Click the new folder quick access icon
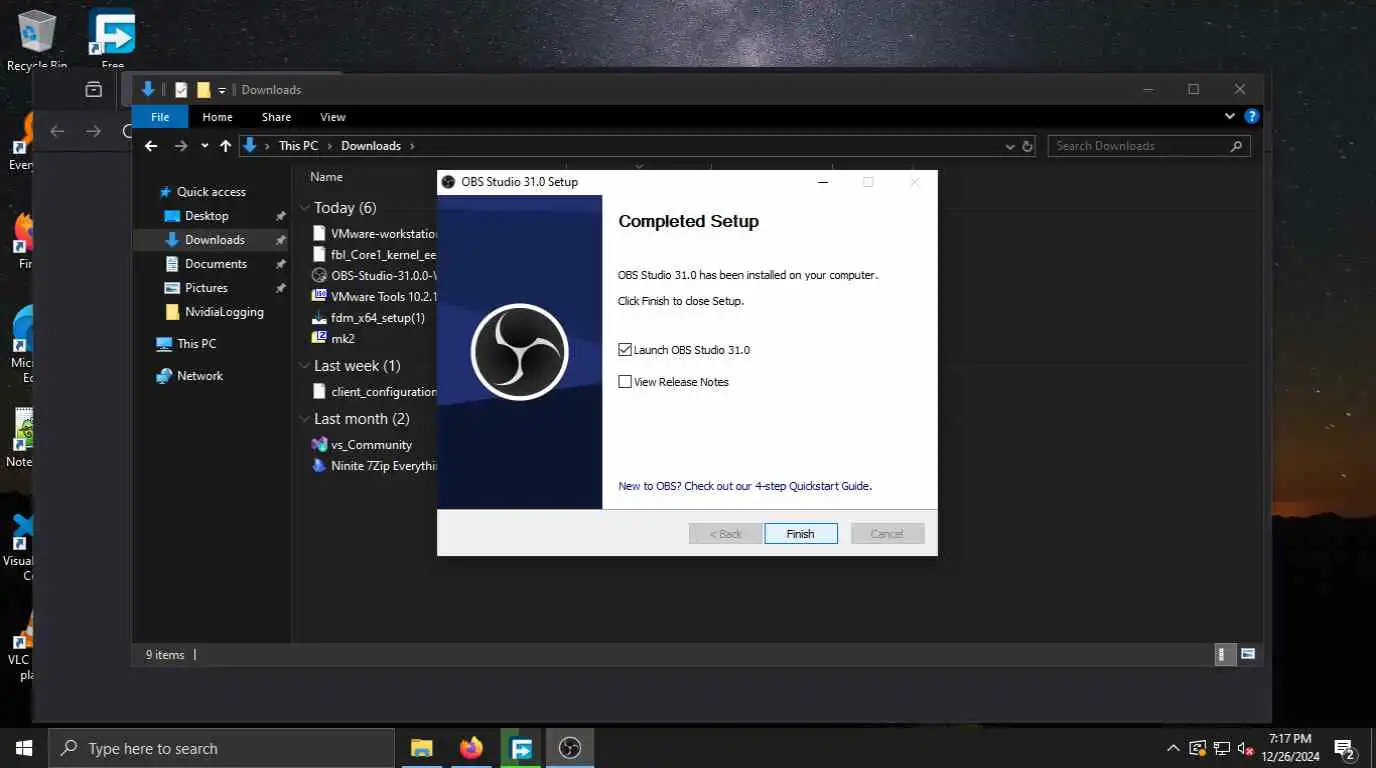Screen dimensions: 1376x768 tap(203, 90)
